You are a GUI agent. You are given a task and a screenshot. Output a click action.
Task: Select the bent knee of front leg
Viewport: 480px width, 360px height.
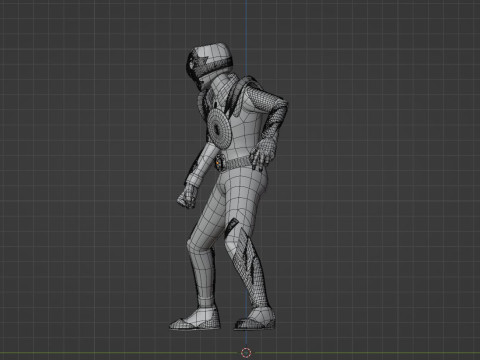click(197, 243)
